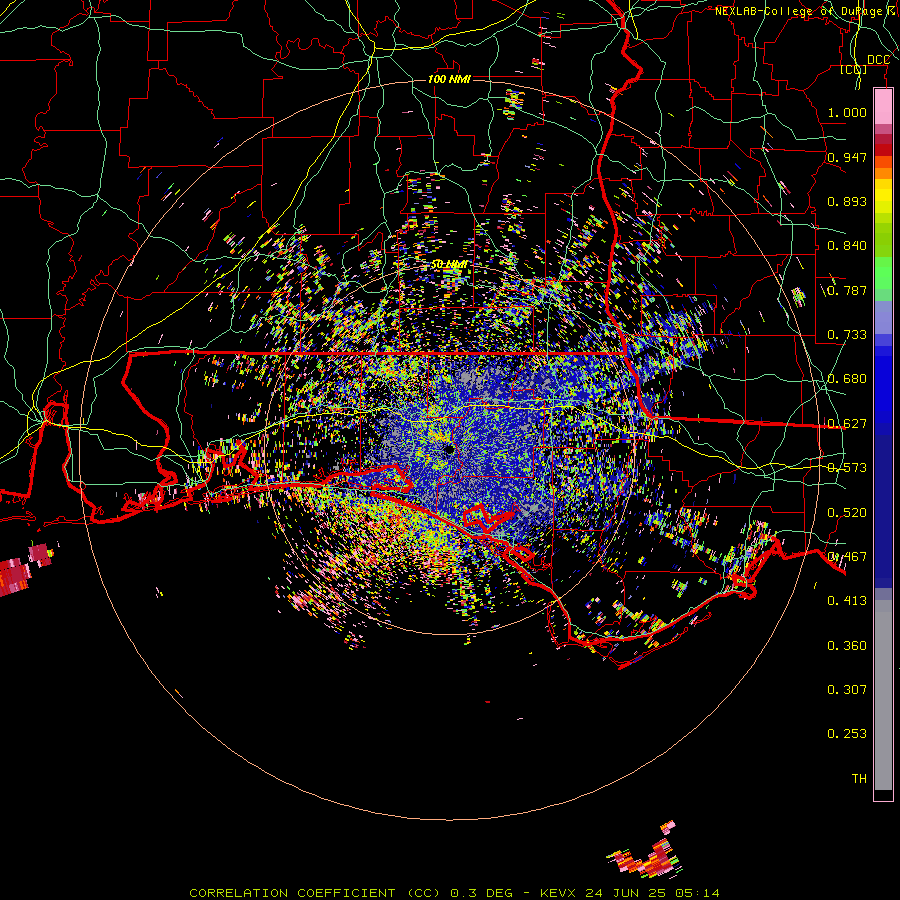Click the 0.360 legend value
This screenshot has height=900, width=900.
tap(847, 645)
